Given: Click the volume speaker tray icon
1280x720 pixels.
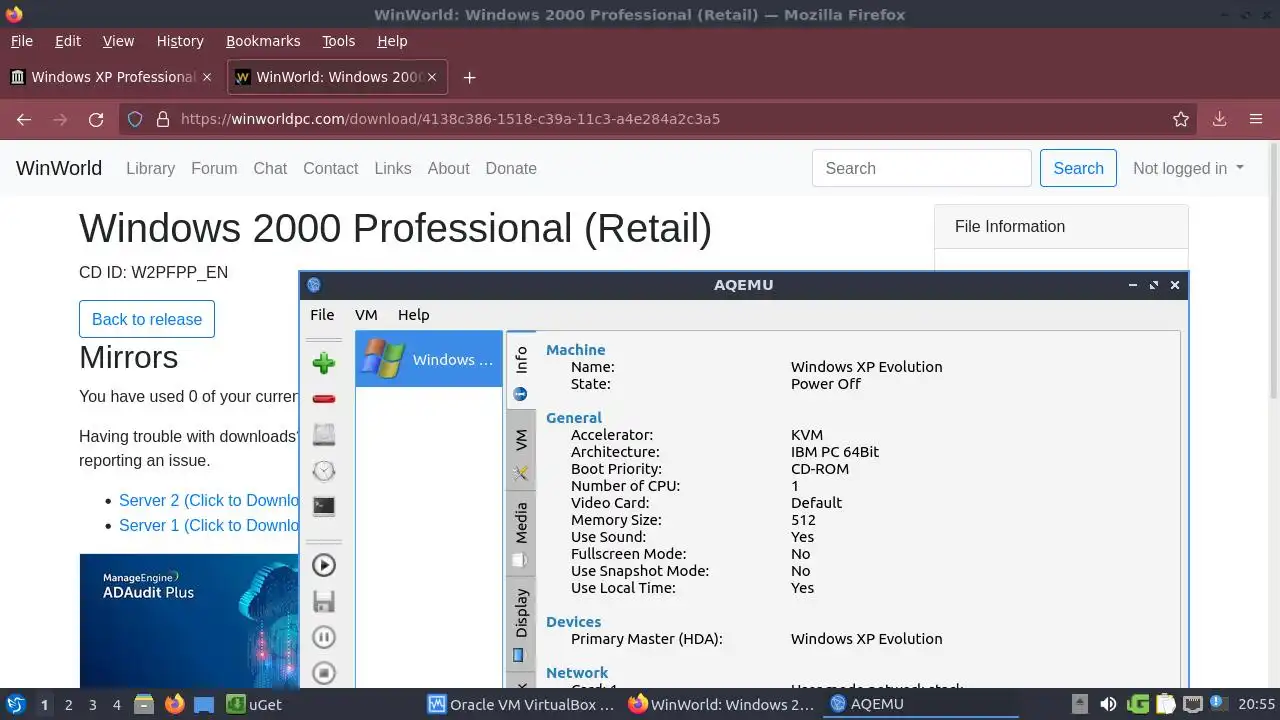Looking at the screenshot, I should pyautogui.click(x=1108, y=704).
